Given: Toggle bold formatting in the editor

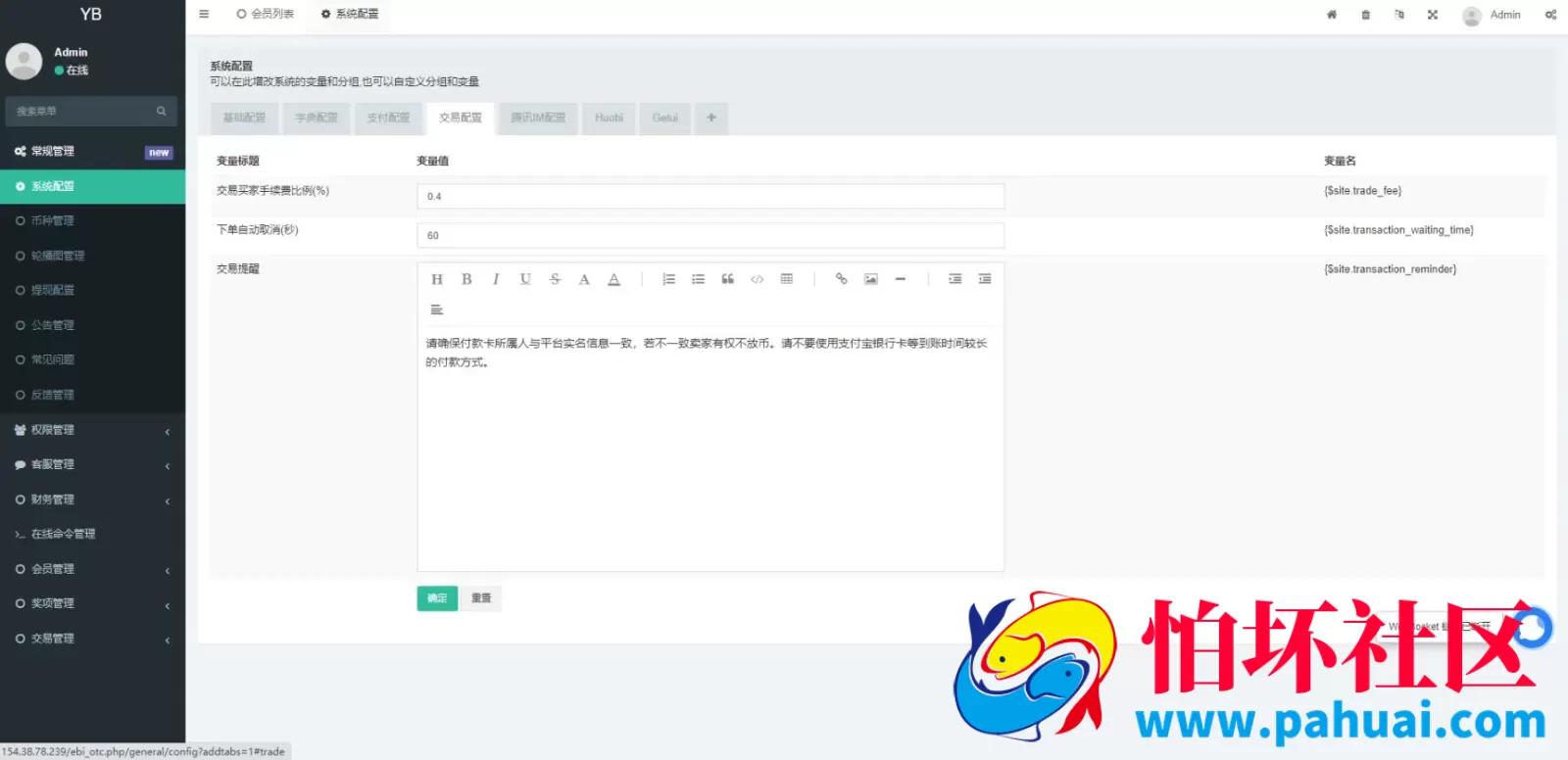Looking at the screenshot, I should 466,279.
